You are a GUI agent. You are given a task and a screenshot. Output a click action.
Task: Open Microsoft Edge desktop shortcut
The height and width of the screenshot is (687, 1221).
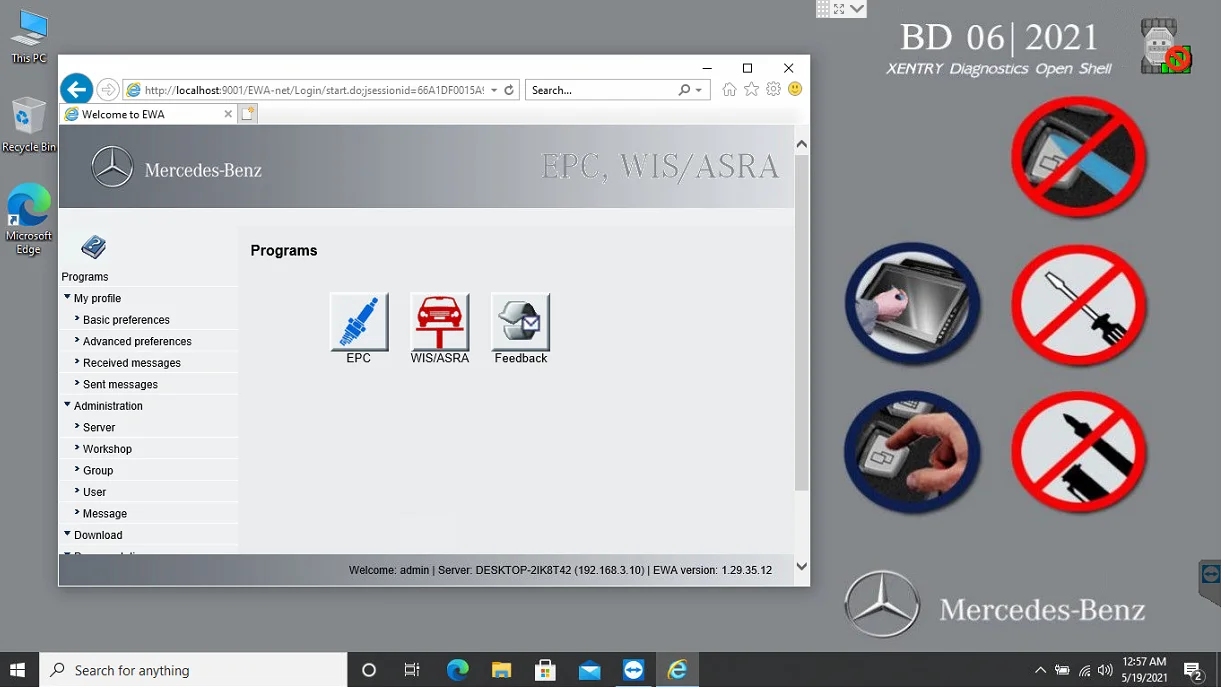tap(28, 219)
